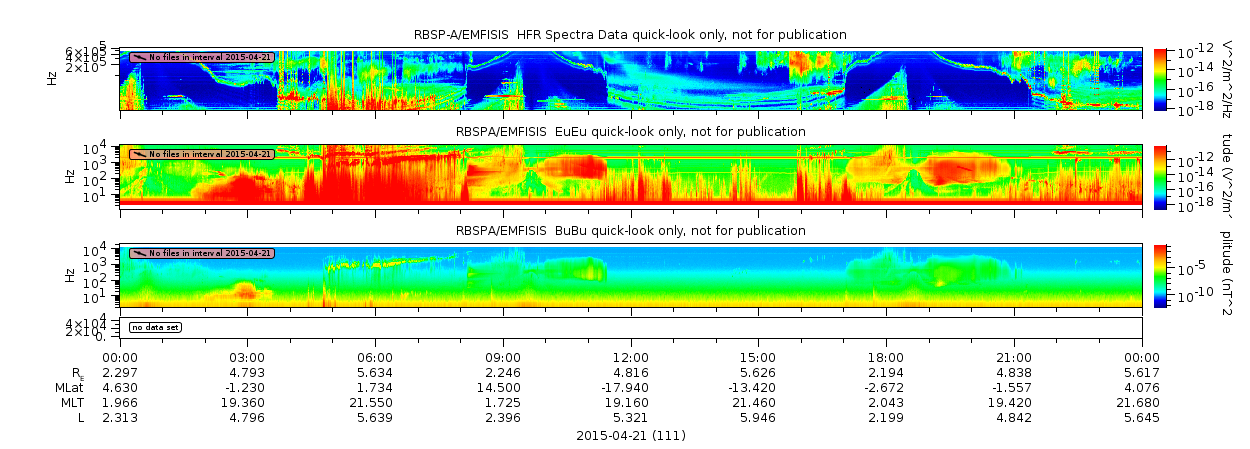Click the Re value 2.246
Viewport: 1250px width, 449px height.
(503, 373)
